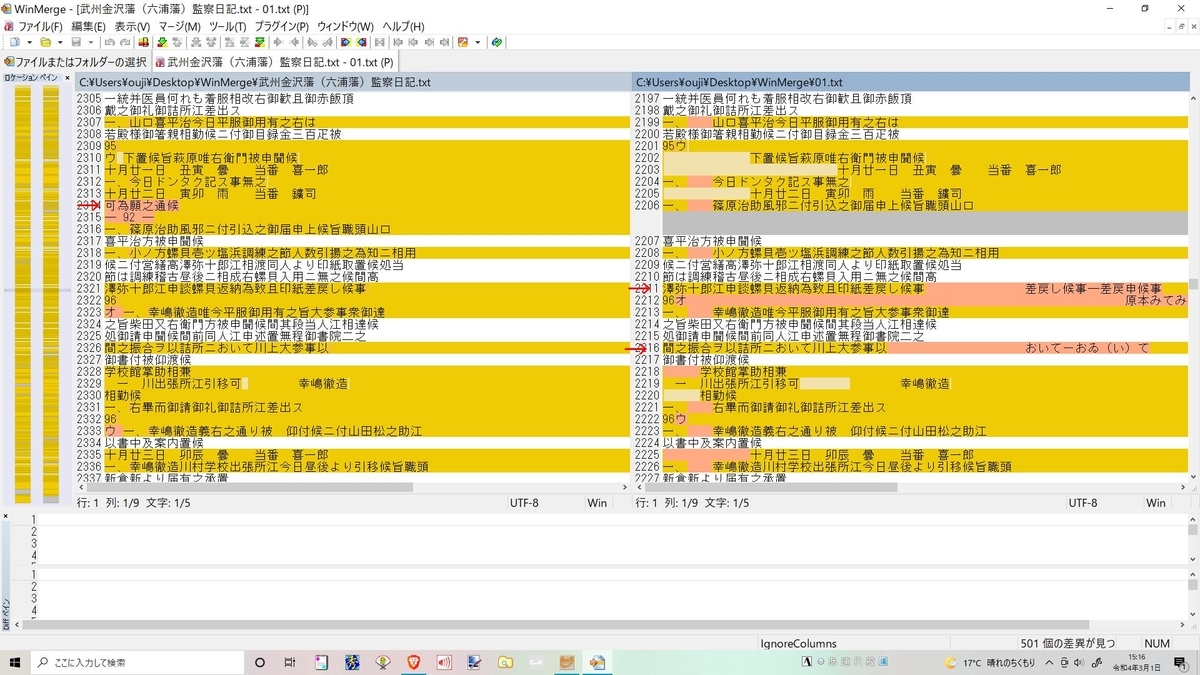Click the Redo toolbar icon

coord(123,41)
